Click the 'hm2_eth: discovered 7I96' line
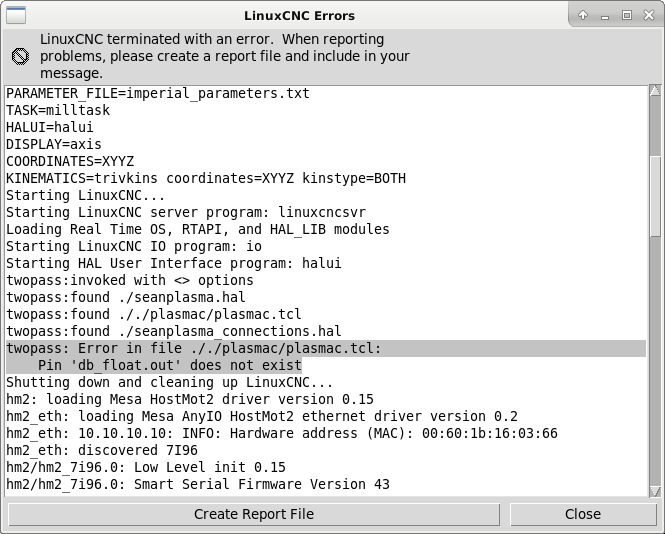 102,450
